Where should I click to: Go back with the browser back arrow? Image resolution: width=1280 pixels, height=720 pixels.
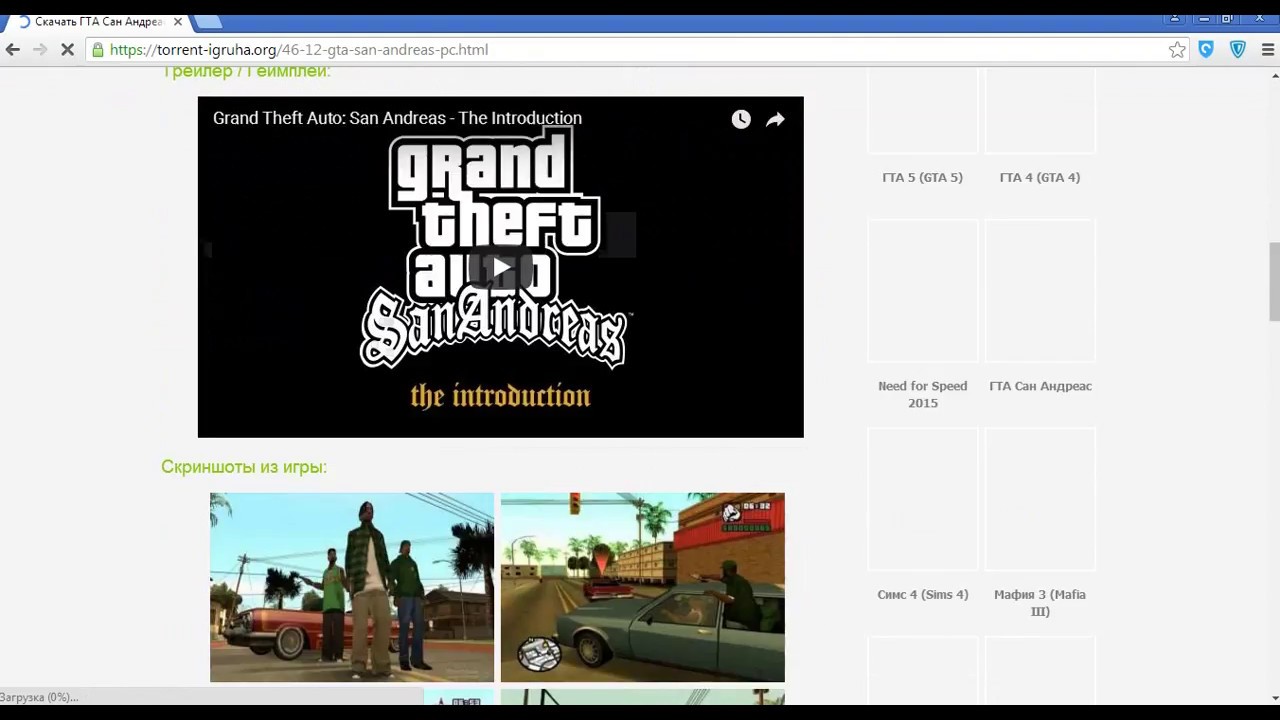coord(13,49)
